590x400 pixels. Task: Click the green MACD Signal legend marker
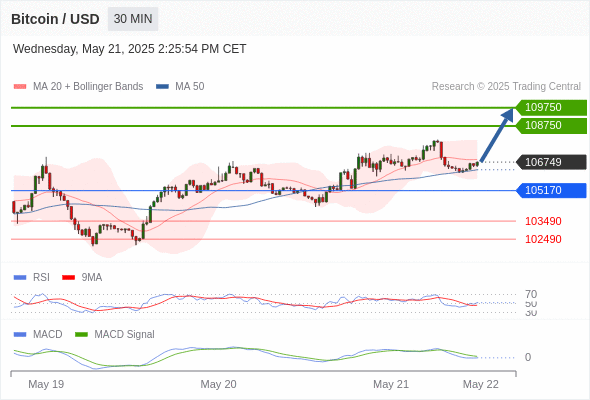pos(81,335)
